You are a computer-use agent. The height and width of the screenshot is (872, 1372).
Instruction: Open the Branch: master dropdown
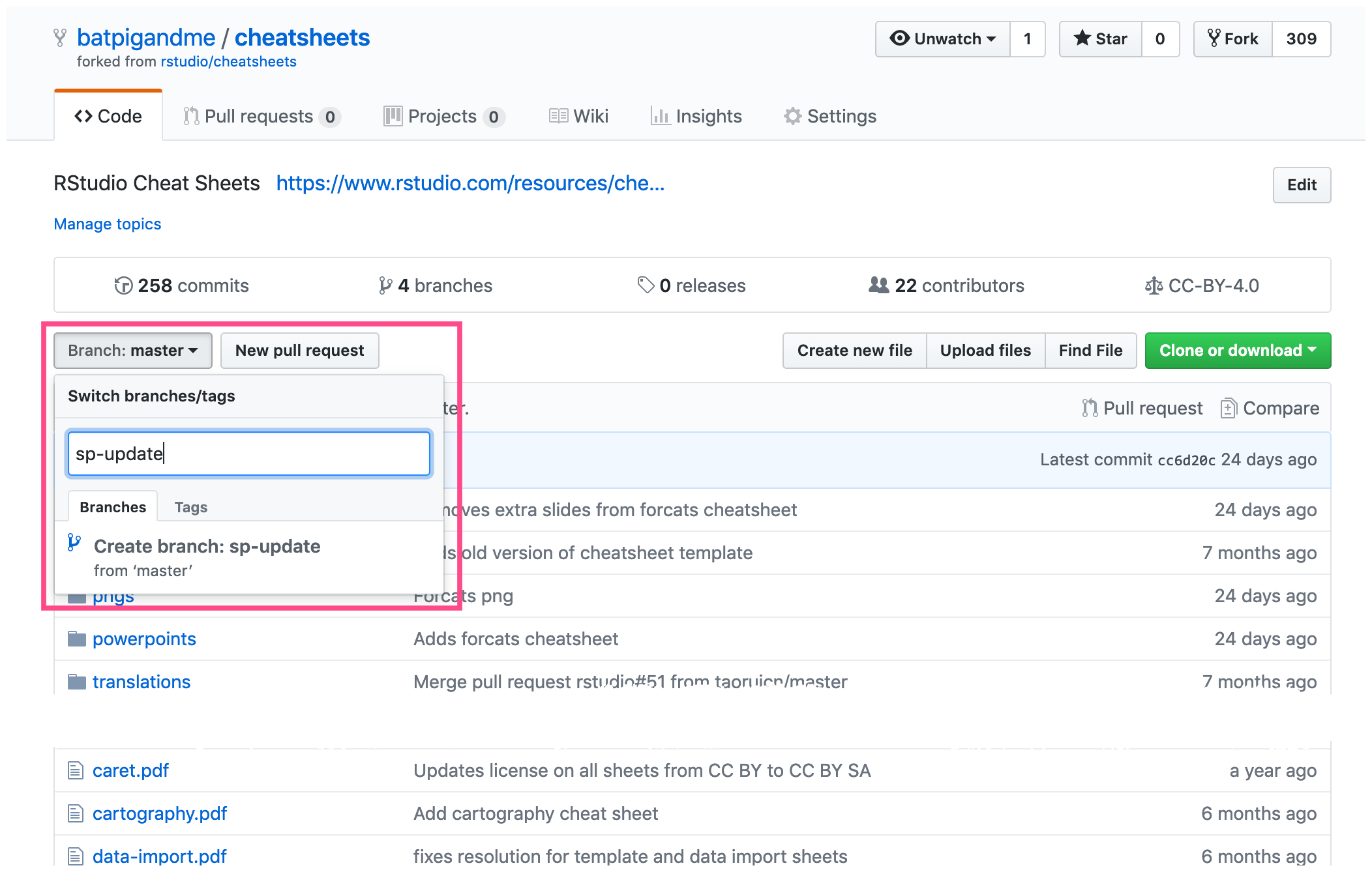pos(132,350)
